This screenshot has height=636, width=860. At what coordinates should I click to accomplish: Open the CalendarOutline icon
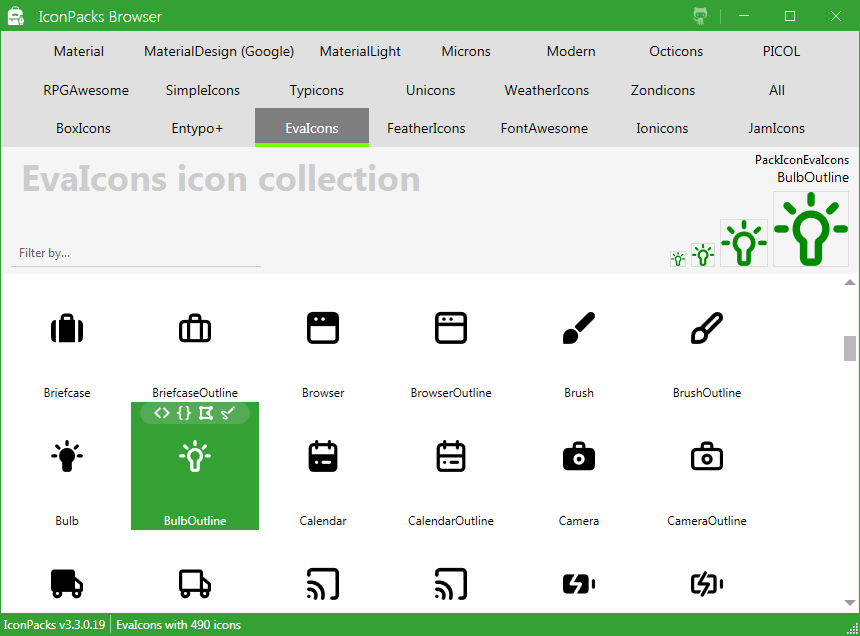point(451,456)
